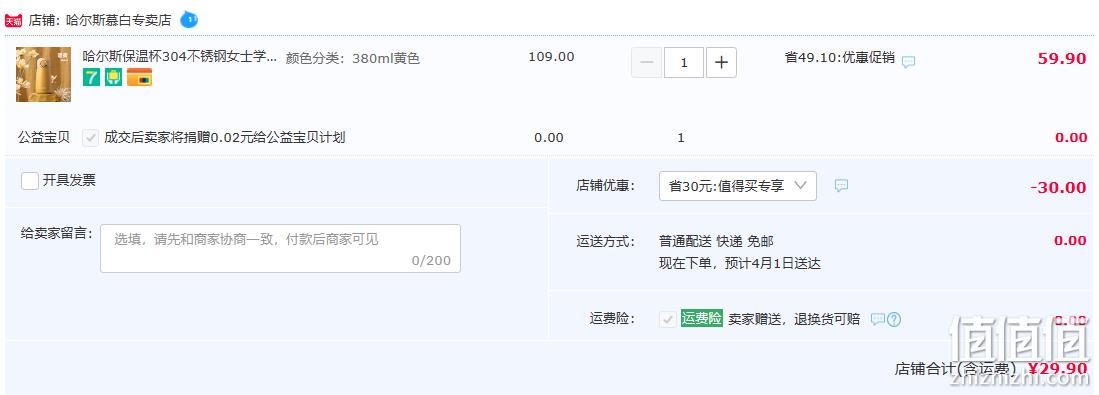Increase quantity with the plus button

click(721, 63)
